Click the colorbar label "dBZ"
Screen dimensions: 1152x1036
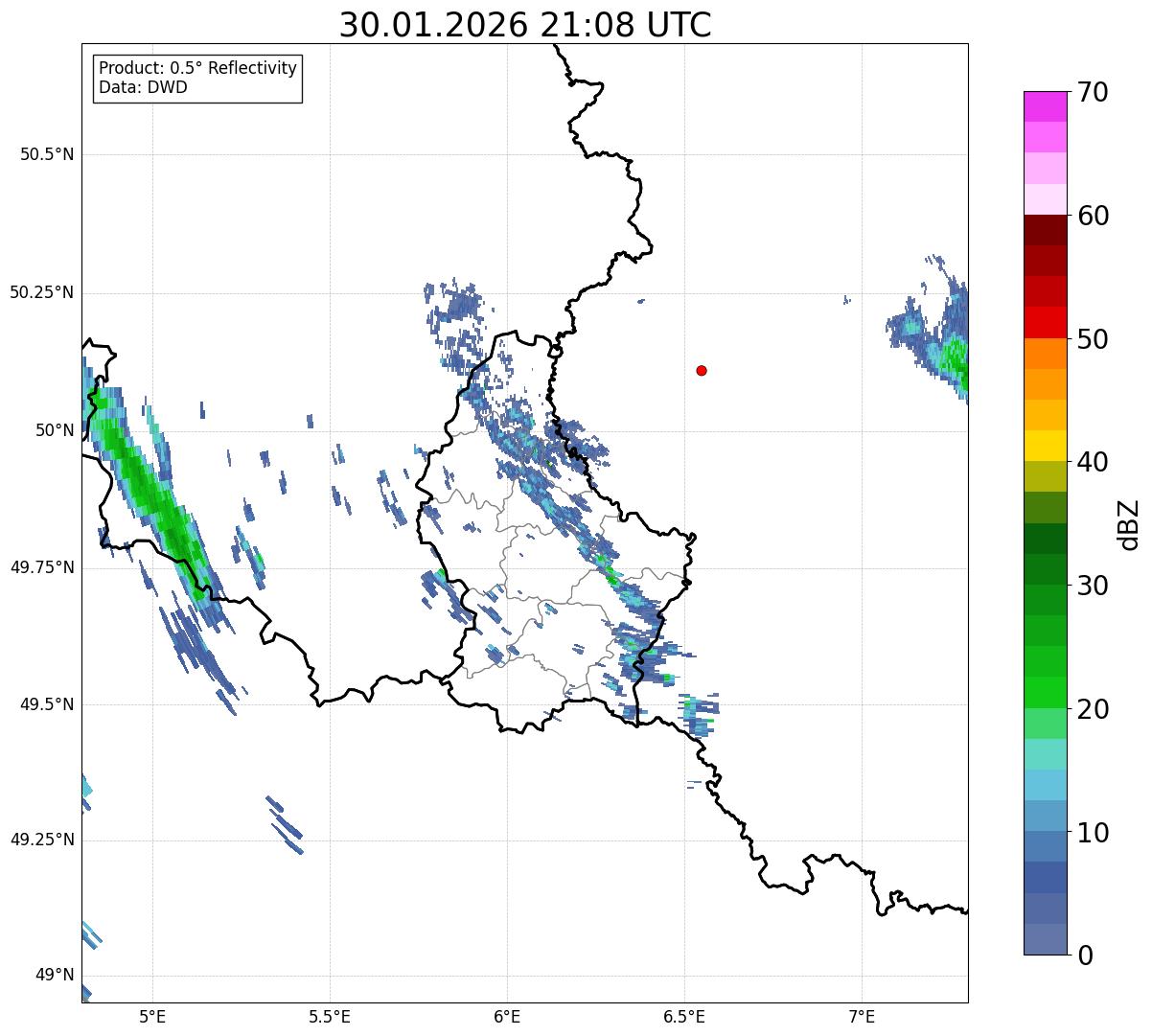1128,524
